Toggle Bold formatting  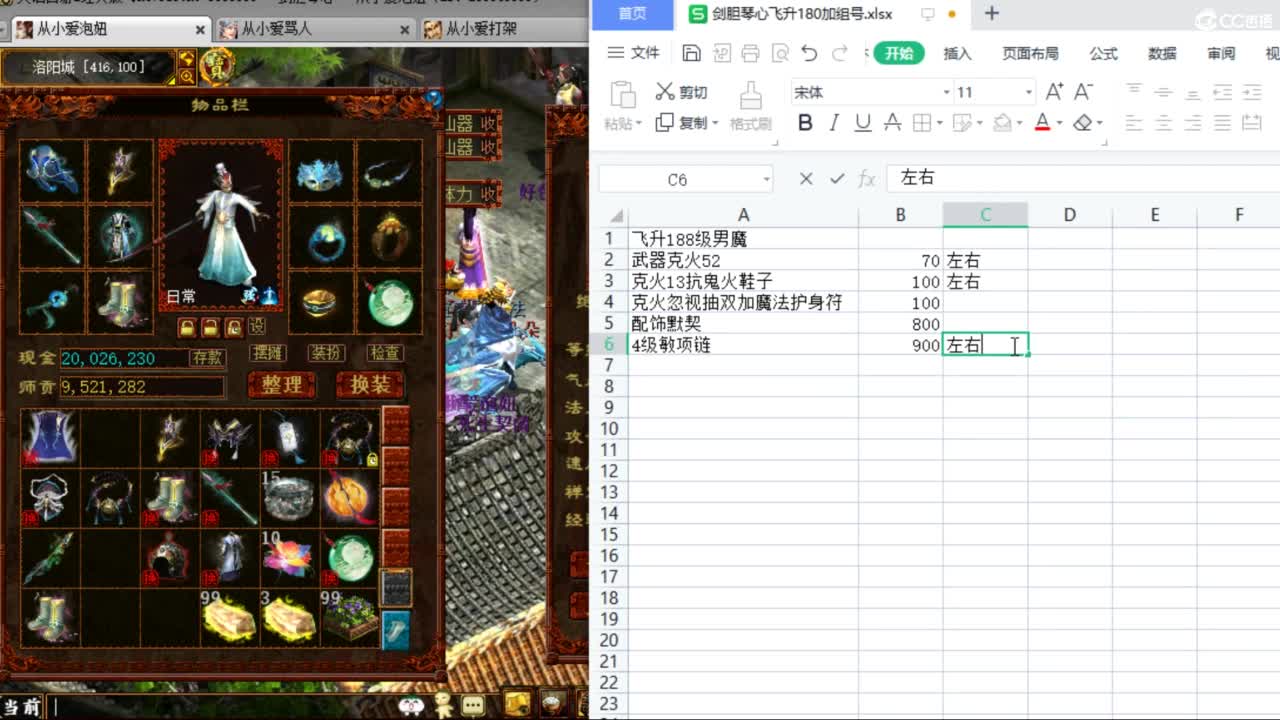(x=805, y=123)
